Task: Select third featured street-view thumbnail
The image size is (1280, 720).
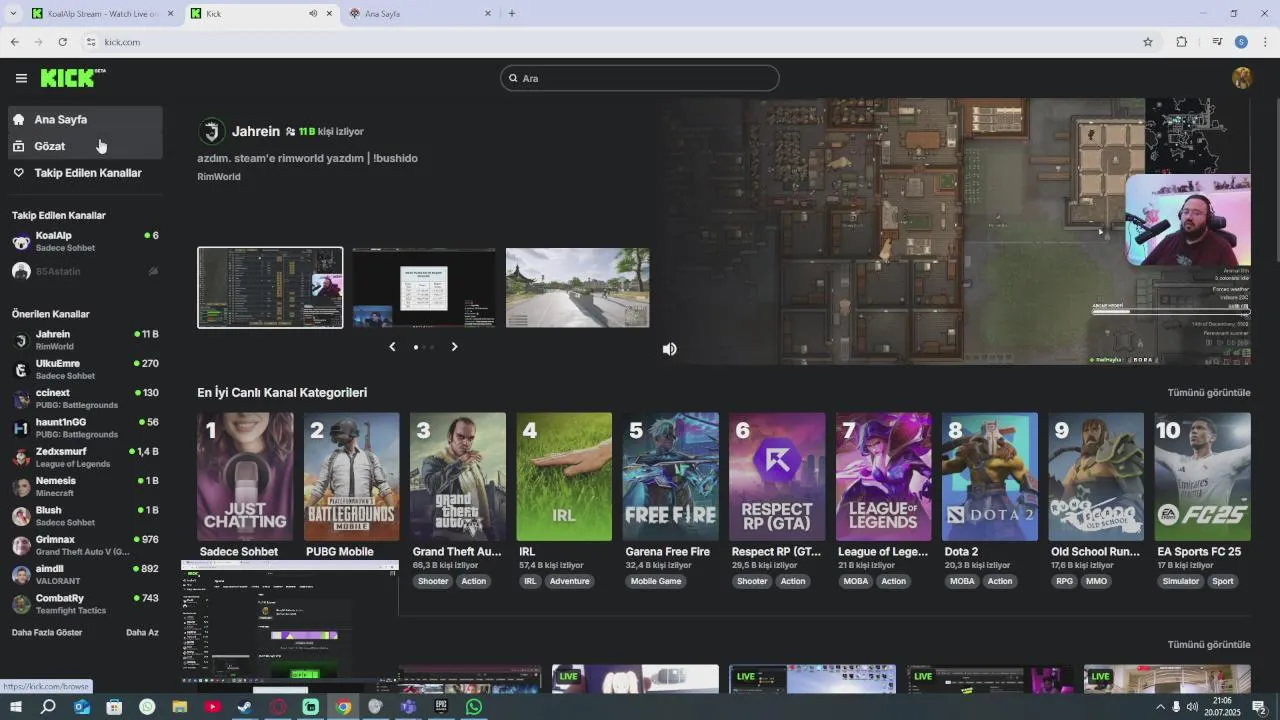Action: (x=578, y=288)
